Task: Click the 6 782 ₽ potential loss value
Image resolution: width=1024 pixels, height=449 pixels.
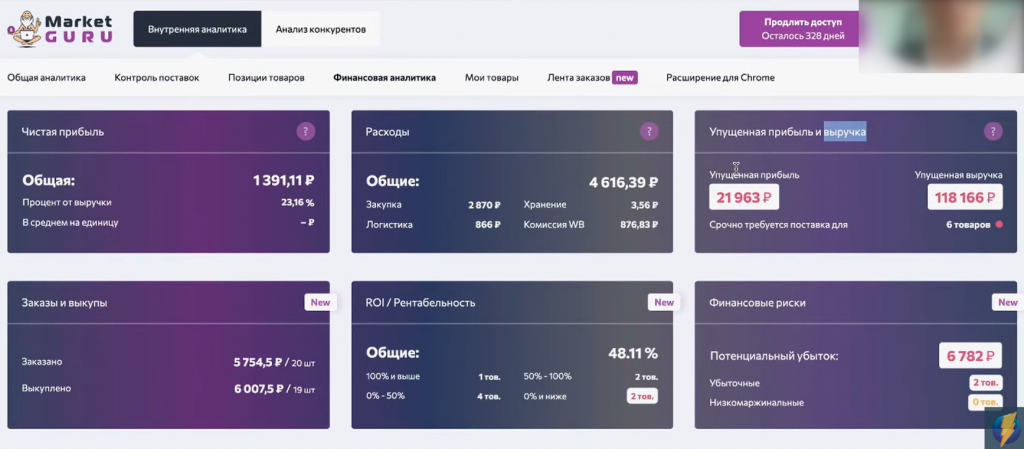Action: (x=970, y=355)
